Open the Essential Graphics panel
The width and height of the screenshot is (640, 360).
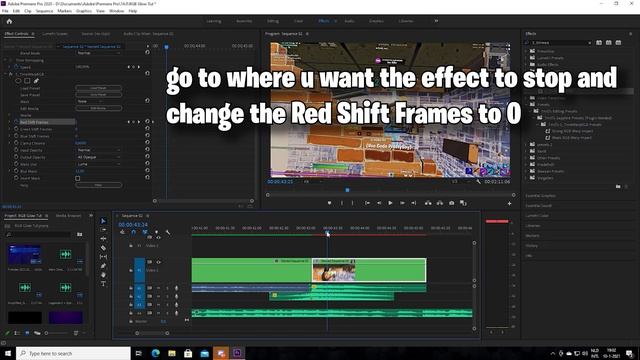point(540,196)
